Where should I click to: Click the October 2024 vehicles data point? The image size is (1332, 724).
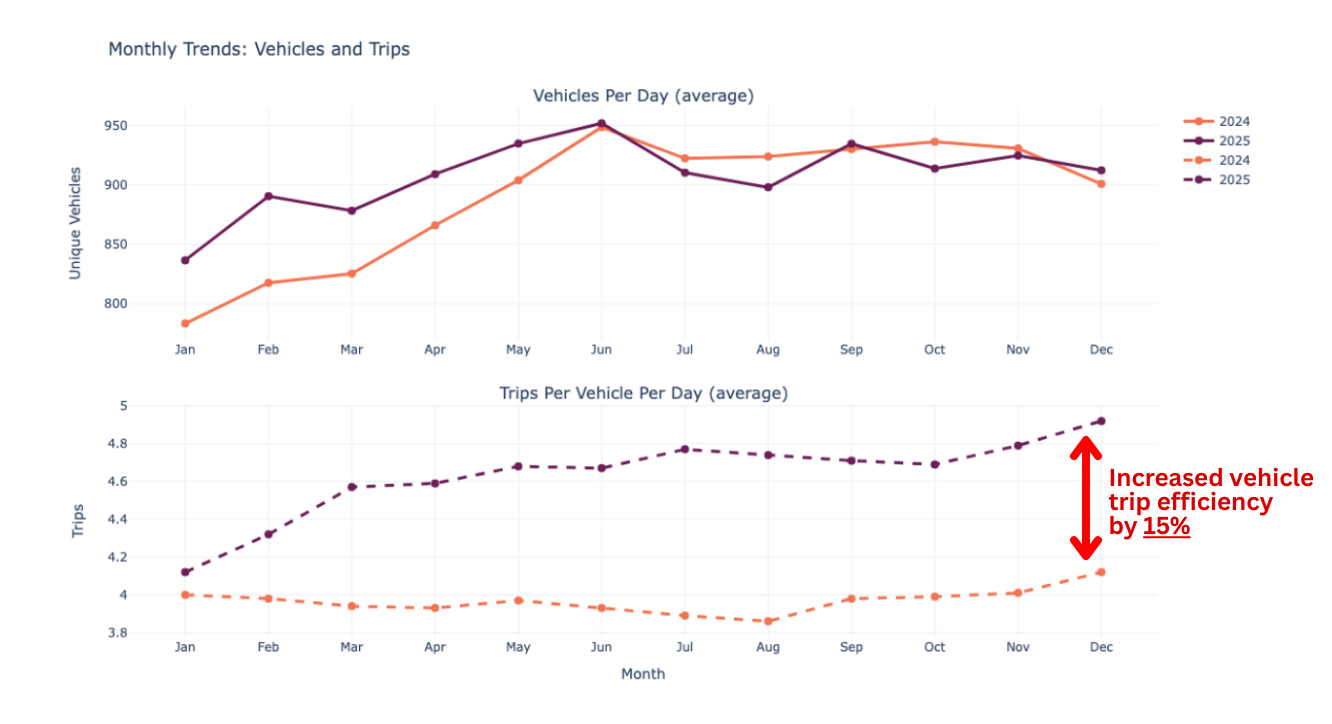934,142
